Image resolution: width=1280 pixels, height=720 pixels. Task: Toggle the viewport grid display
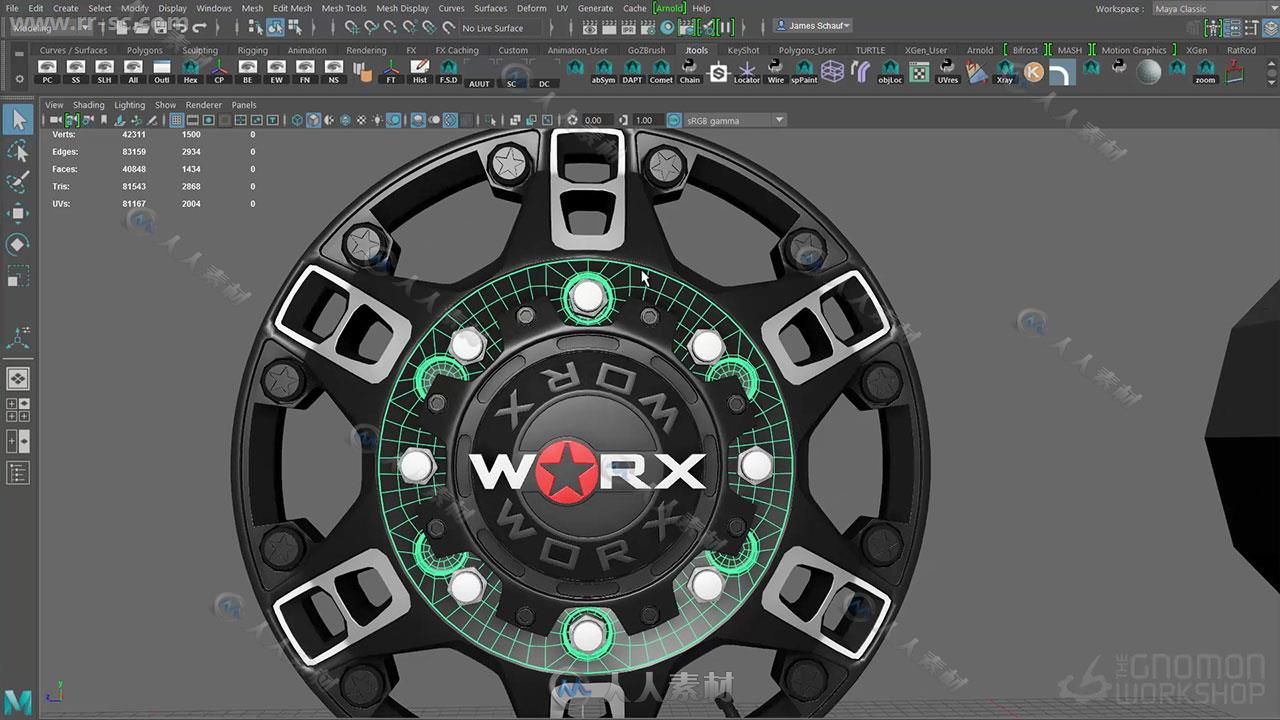point(176,120)
